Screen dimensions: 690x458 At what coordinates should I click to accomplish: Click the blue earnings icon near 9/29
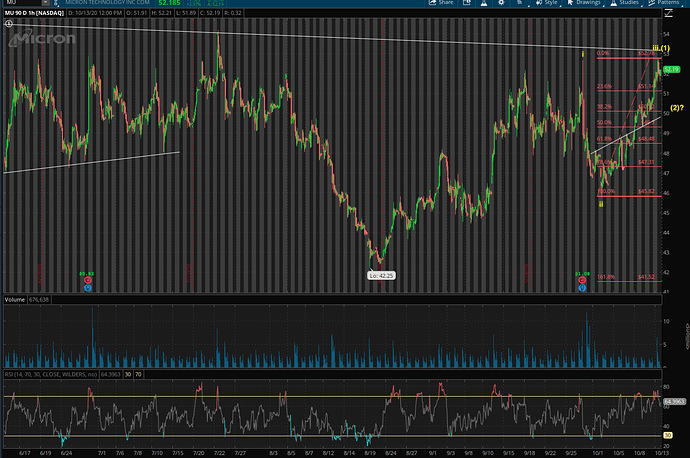pyautogui.click(x=583, y=286)
